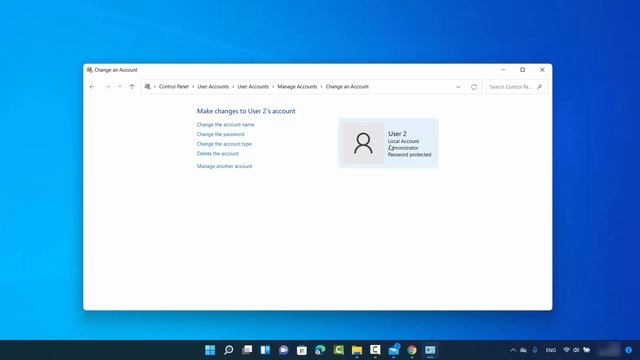This screenshot has width=640, height=360.
Task: Click the User 2 profile picture
Action: click(x=363, y=143)
